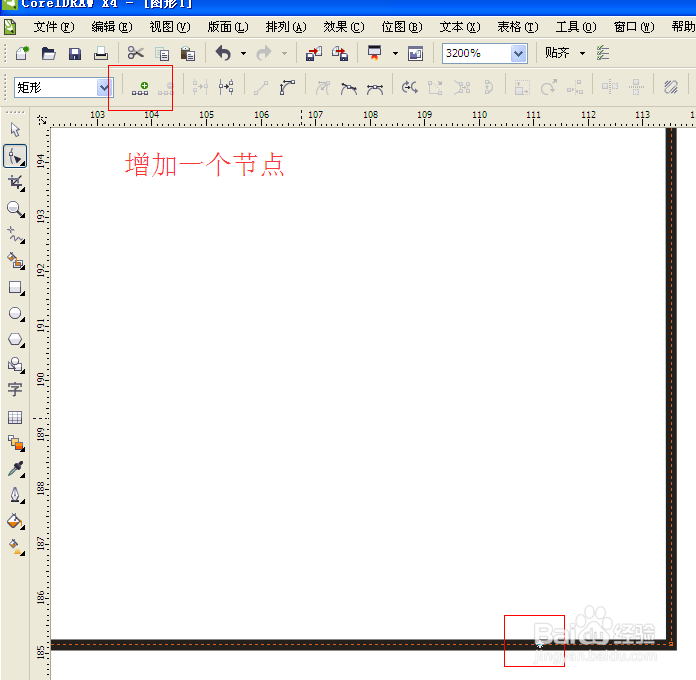Click the Open file folder icon
The height and width of the screenshot is (680, 696).
click(x=48, y=53)
